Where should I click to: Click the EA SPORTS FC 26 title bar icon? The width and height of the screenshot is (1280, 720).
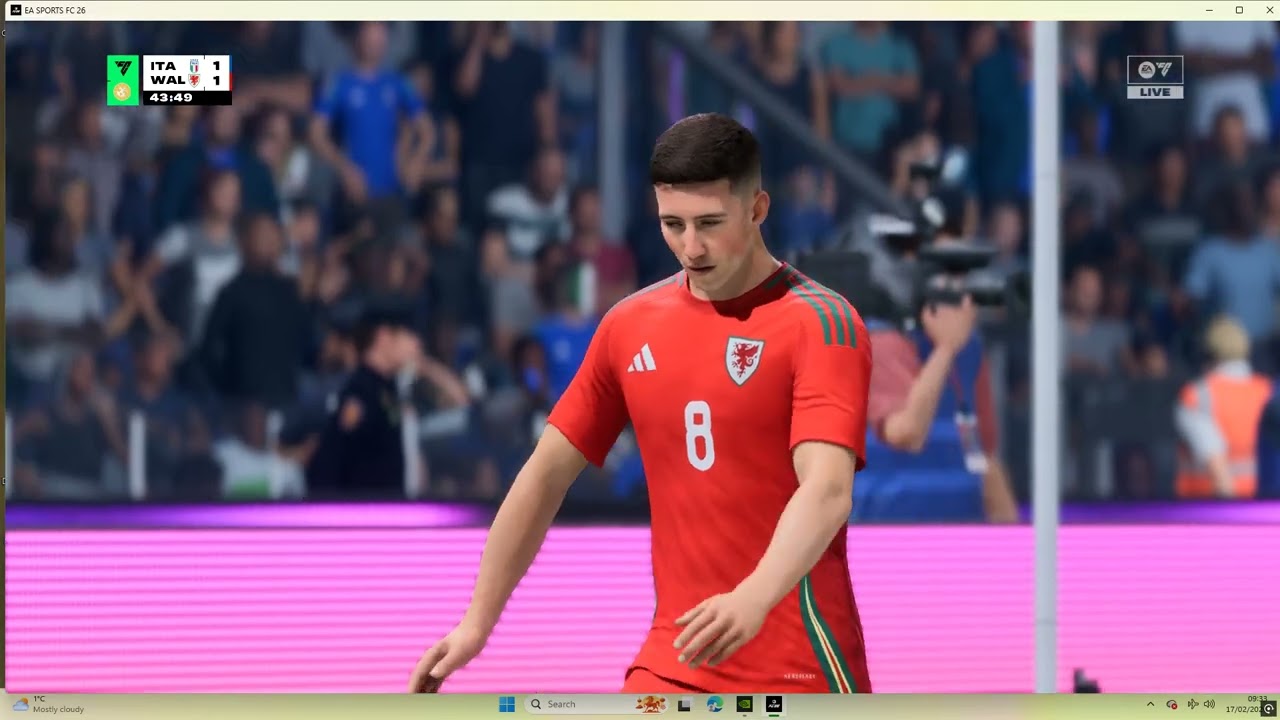(x=15, y=10)
